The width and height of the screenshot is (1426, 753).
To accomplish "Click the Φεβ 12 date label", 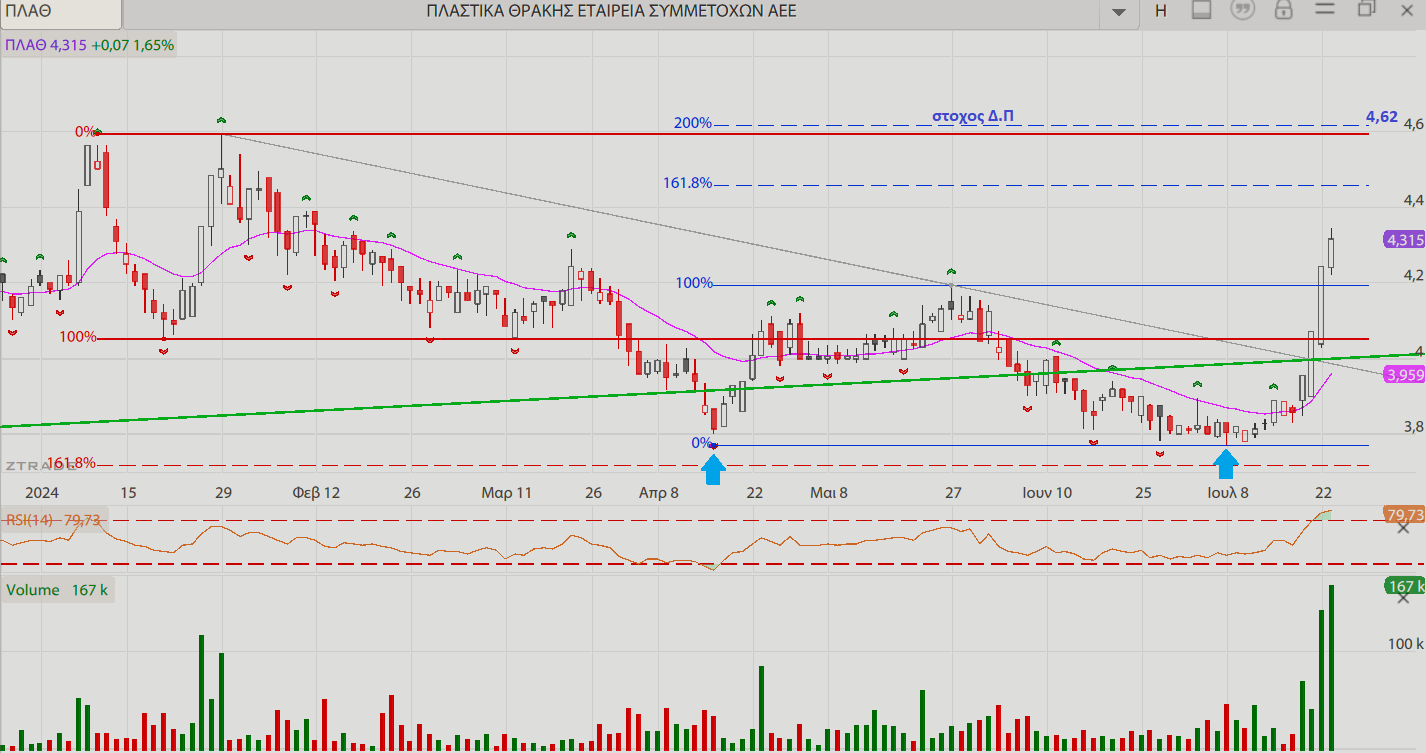I will coord(316,493).
